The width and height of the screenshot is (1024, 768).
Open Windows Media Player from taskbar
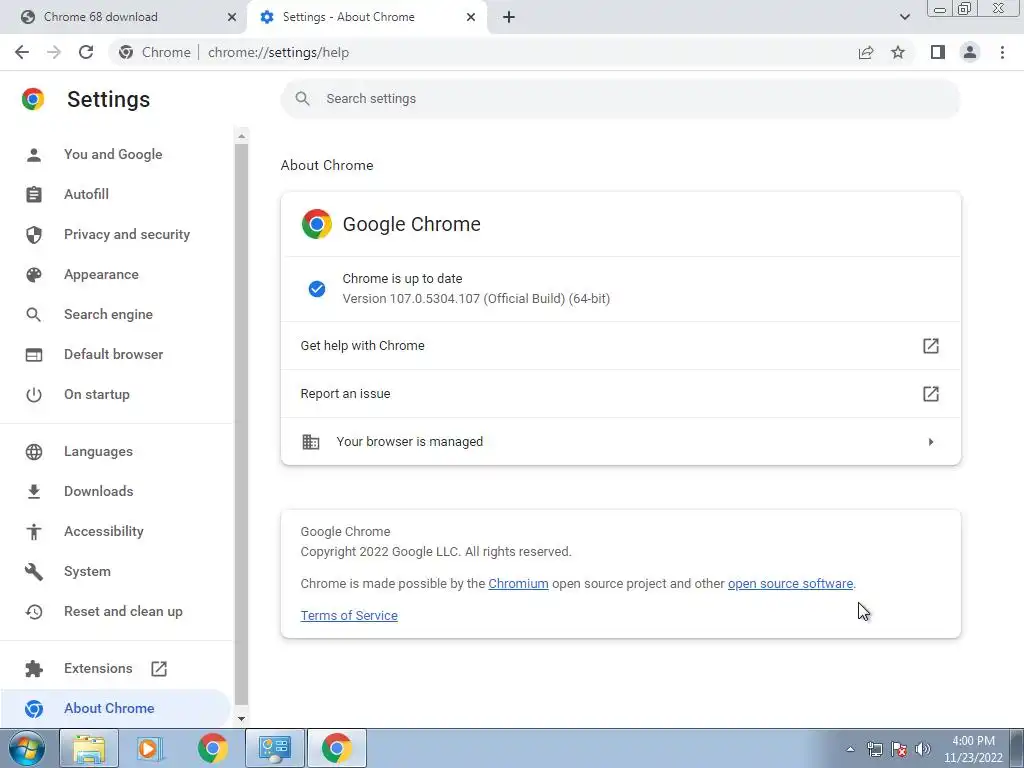pos(150,748)
